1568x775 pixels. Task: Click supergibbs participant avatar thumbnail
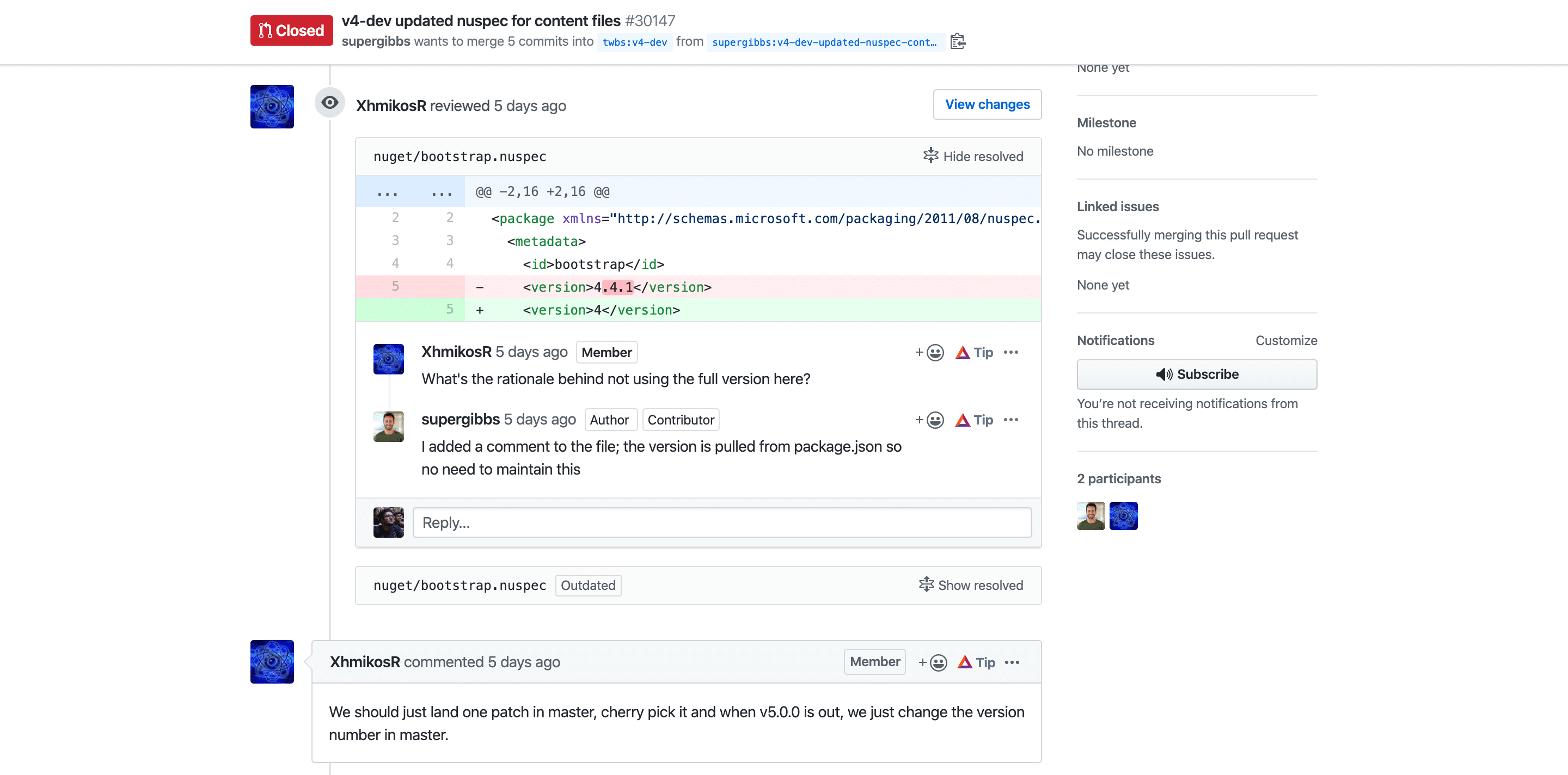(x=1090, y=515)
